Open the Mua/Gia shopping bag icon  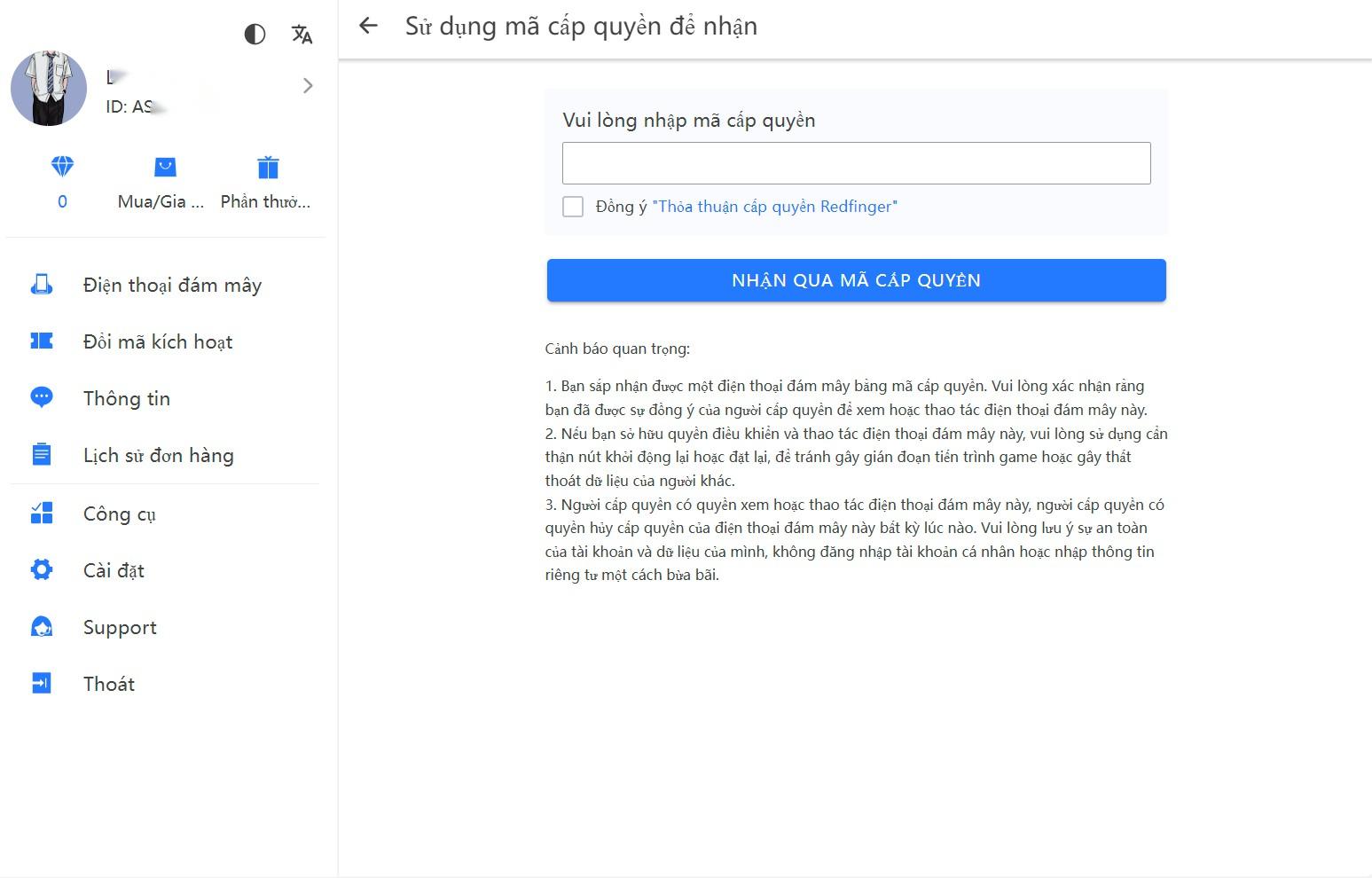pyautogui.click(x=165, y=167)
